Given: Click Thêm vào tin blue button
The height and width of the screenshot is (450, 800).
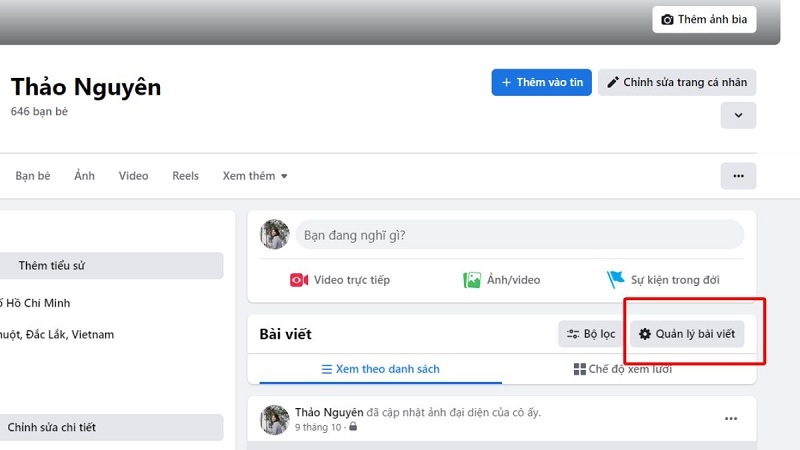Looking at the screenshot, I should (541, 82).
